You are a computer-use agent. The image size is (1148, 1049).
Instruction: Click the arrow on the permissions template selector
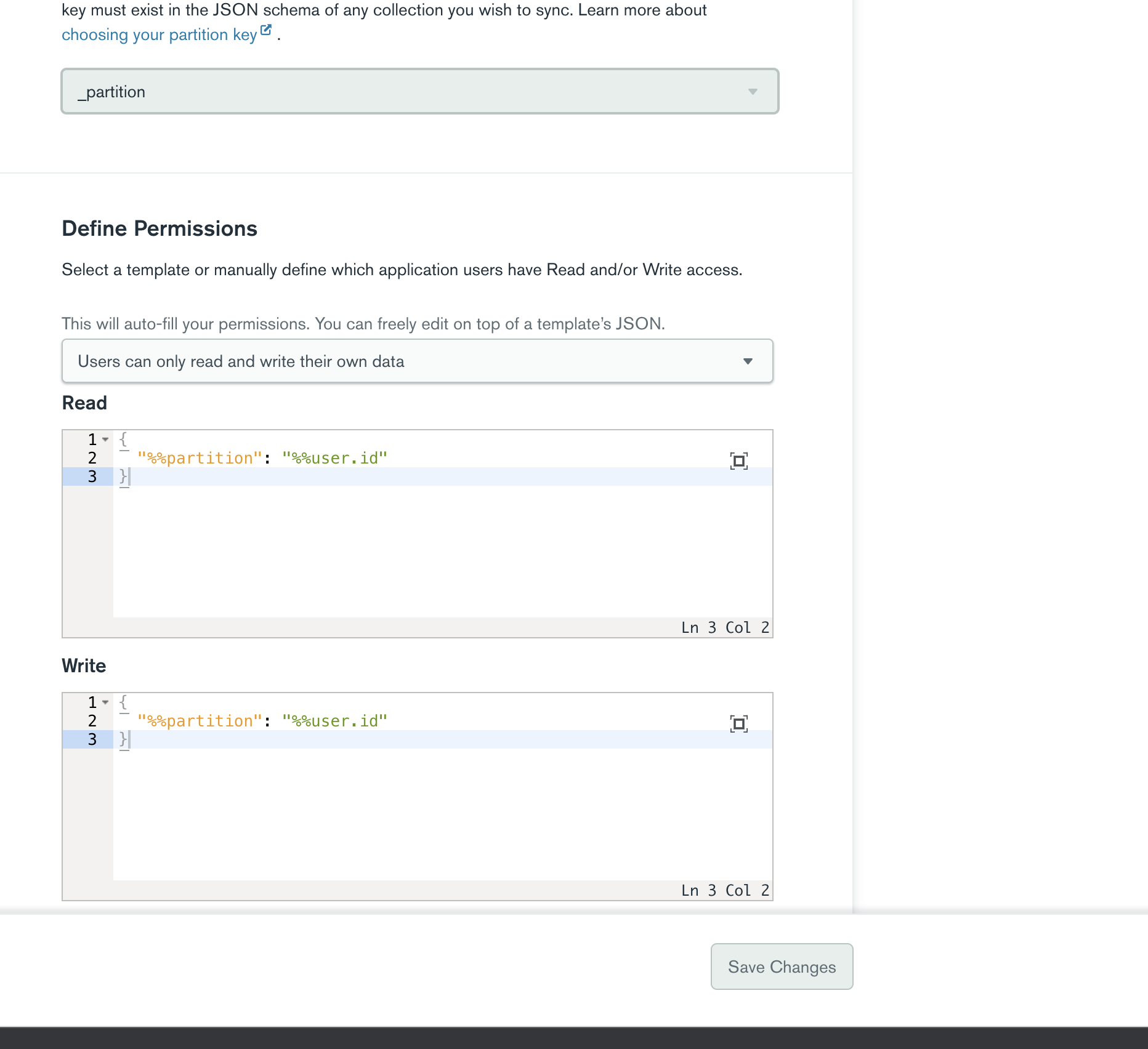748,361
